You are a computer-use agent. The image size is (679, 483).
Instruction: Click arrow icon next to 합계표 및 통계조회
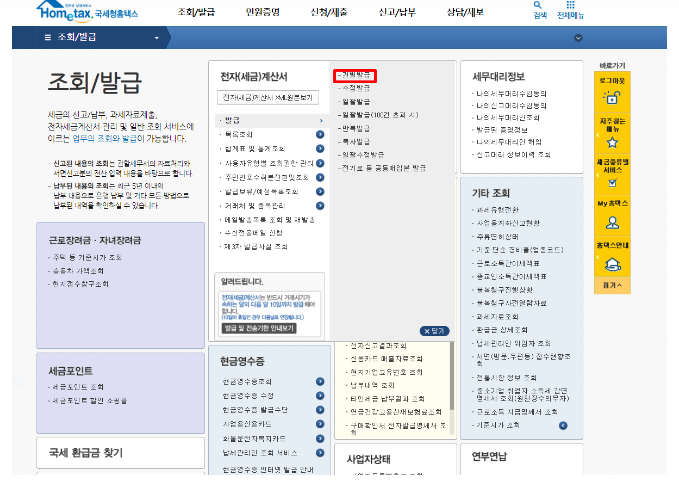tap(320, 149)
